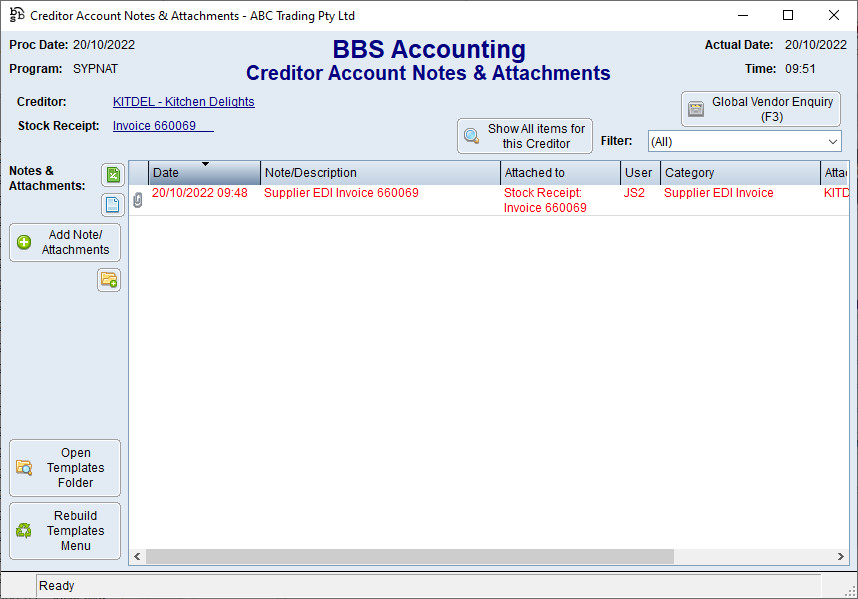Click Add Note/Attachments button
Image resolution: width=858 pixels, height=599 pixels.
[65, 242]
